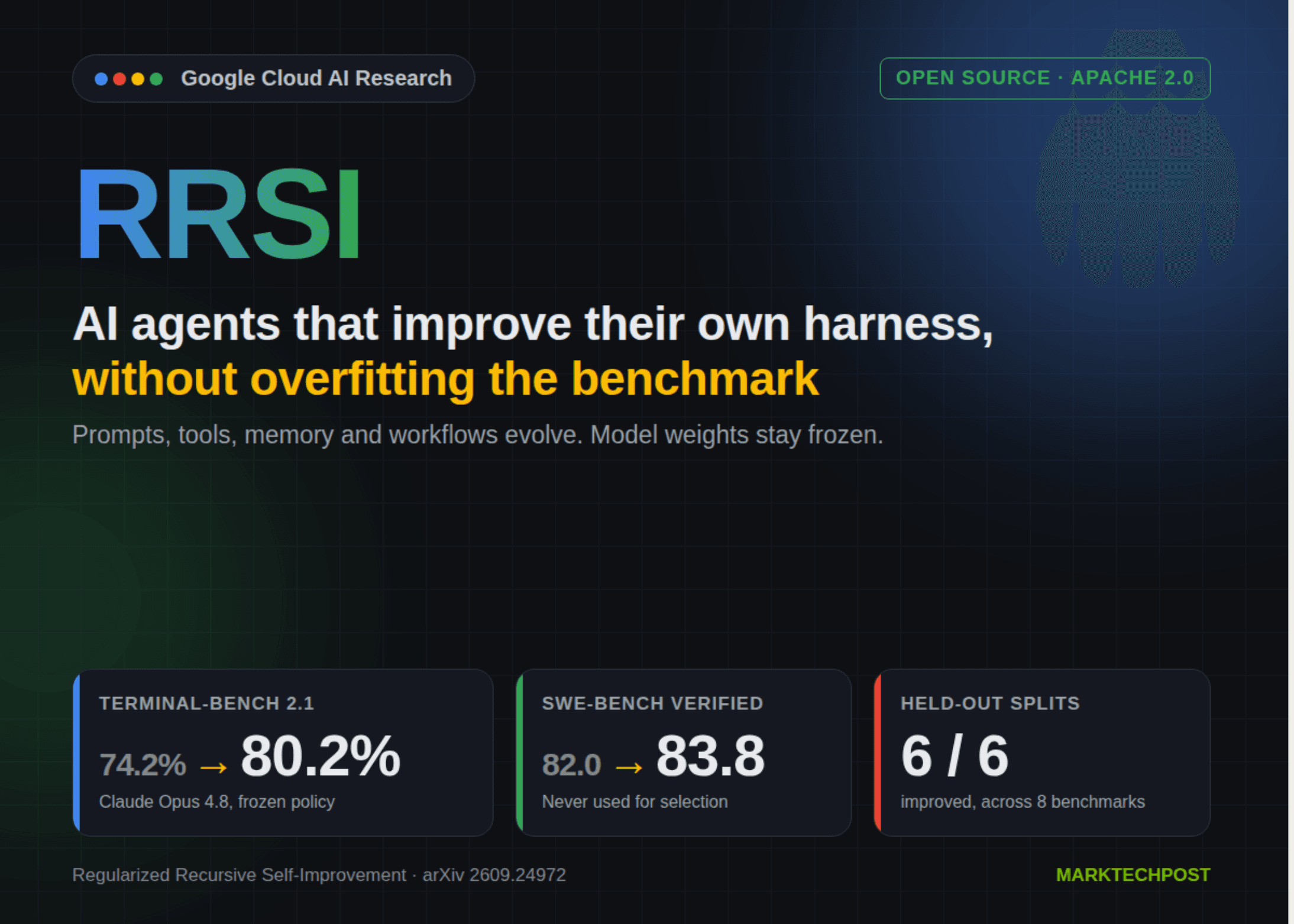This screenshot has width=1294, height=924.
Task: Click the "TERMINAL-BENCH 2.1" card heading
Action: point(206,703)
